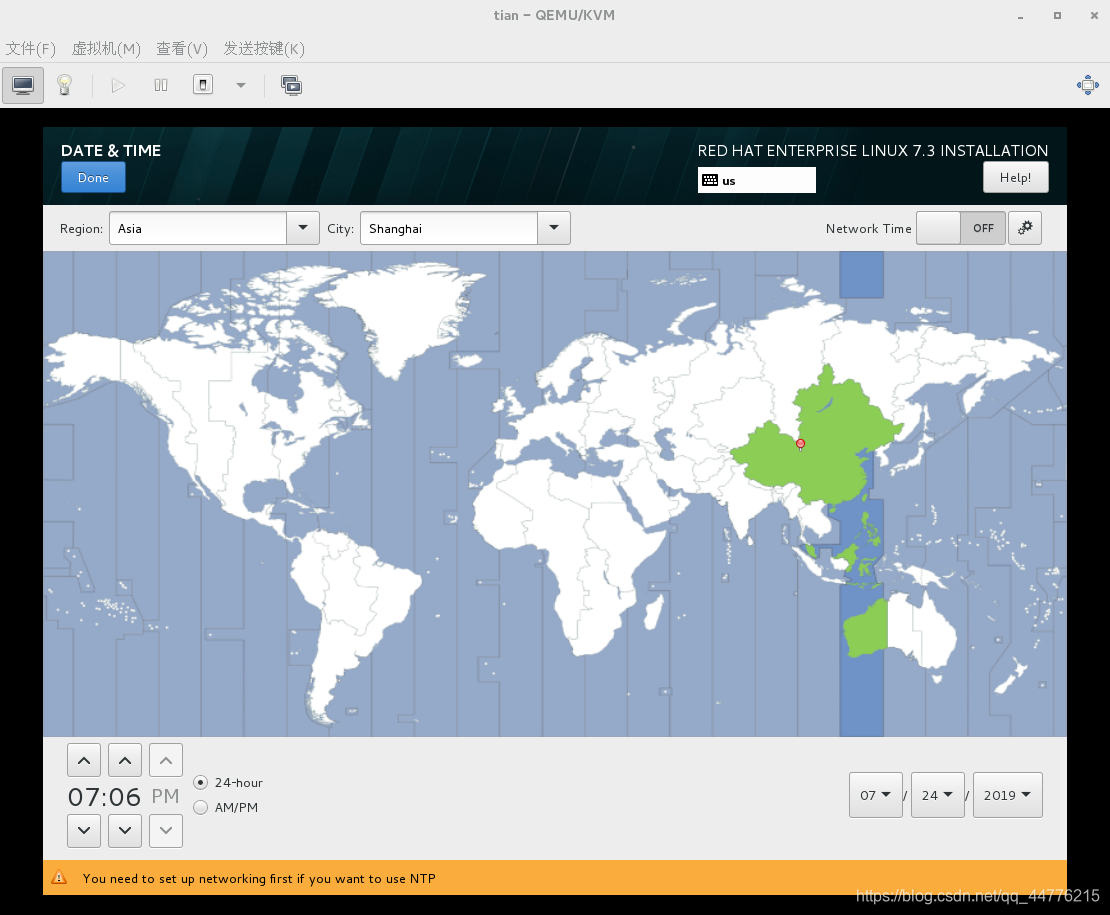Click the NTP warning triangle icon
The width and height of the screenshot is (1110, 915).
pyautogui.click(x=59, y=878)
